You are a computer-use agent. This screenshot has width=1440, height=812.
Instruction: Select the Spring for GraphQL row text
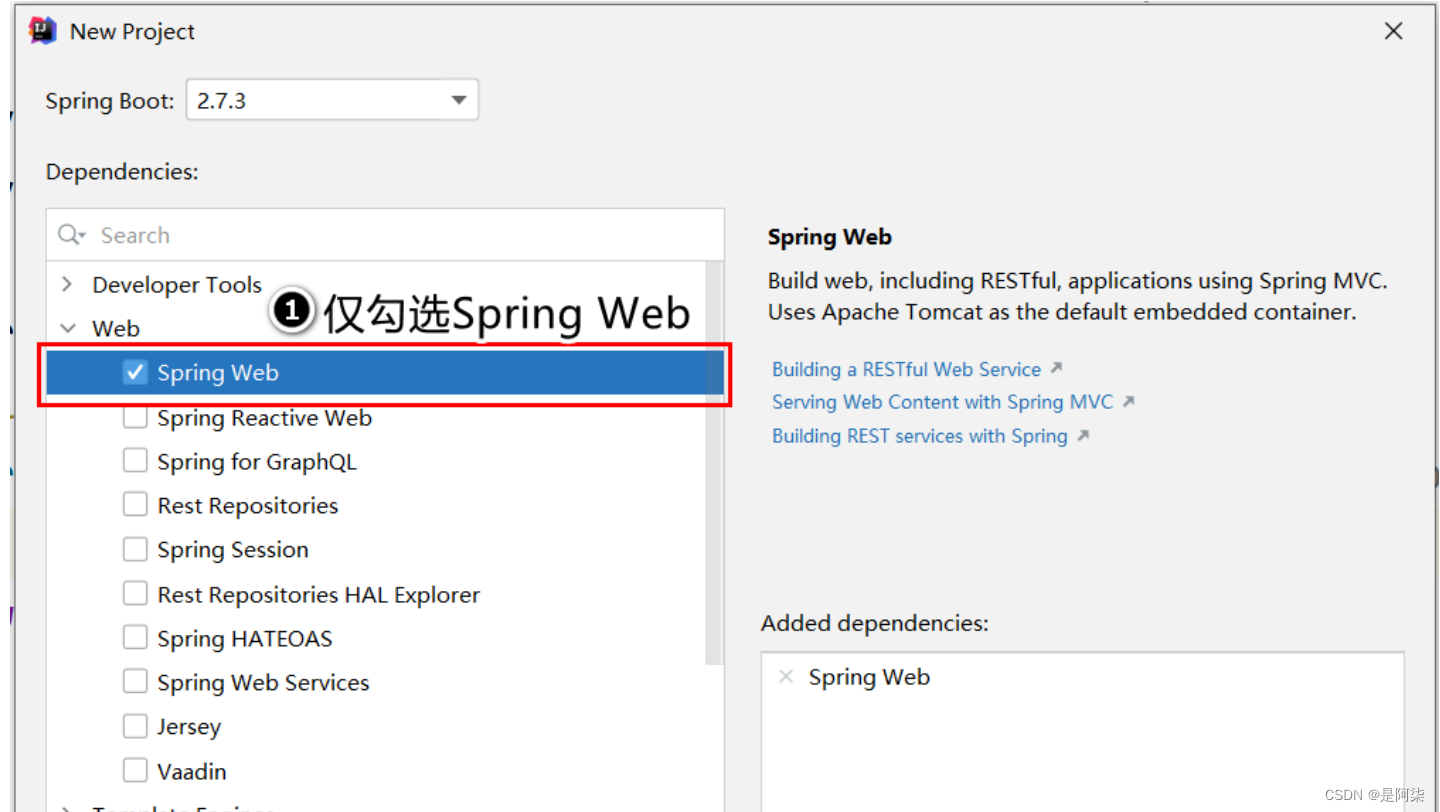[x=257, y=462]
